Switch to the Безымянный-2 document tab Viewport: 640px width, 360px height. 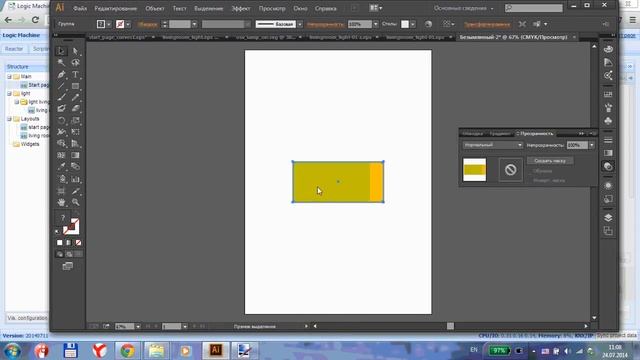[x=513, y=37]
